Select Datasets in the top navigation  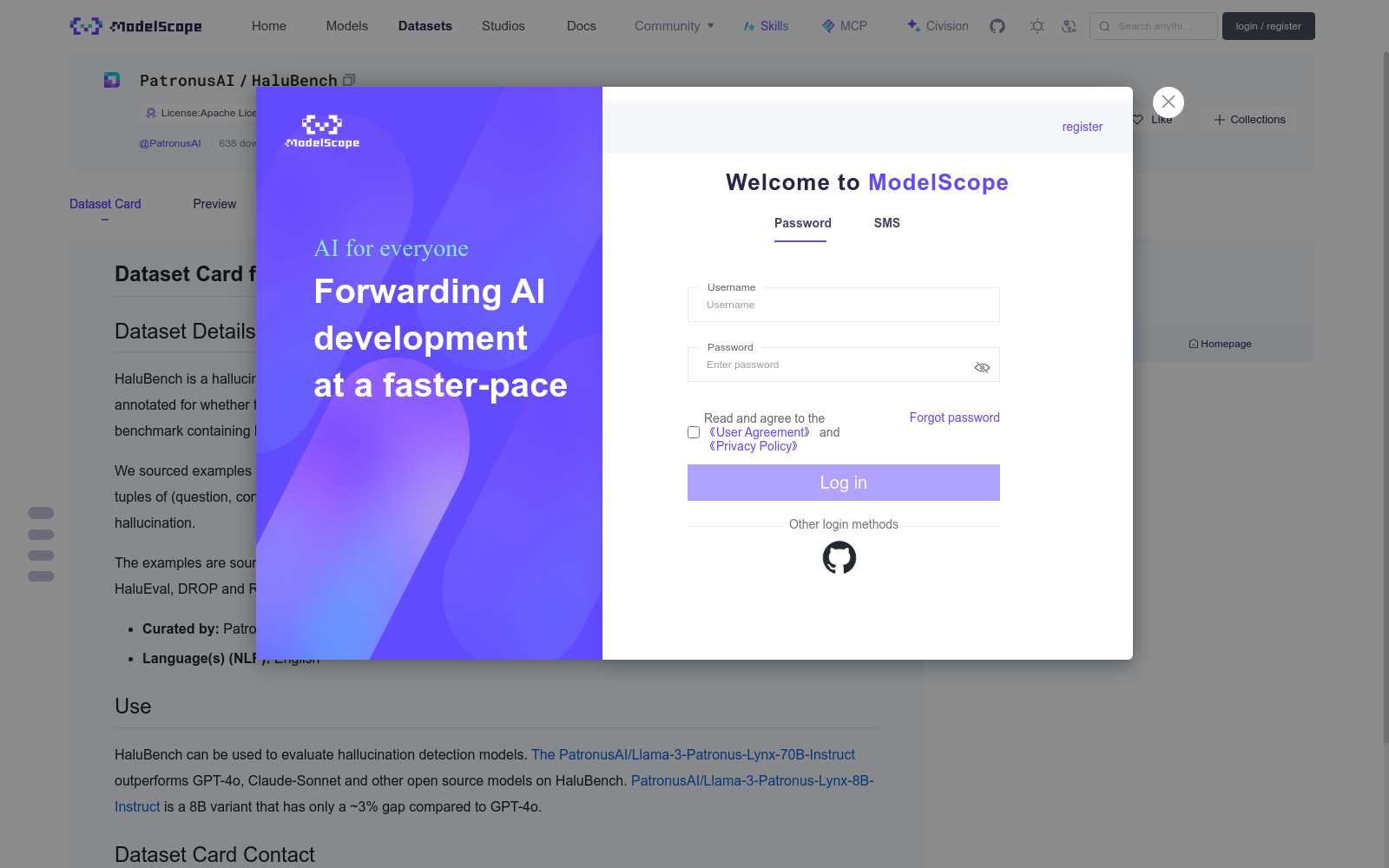point(425,26)
